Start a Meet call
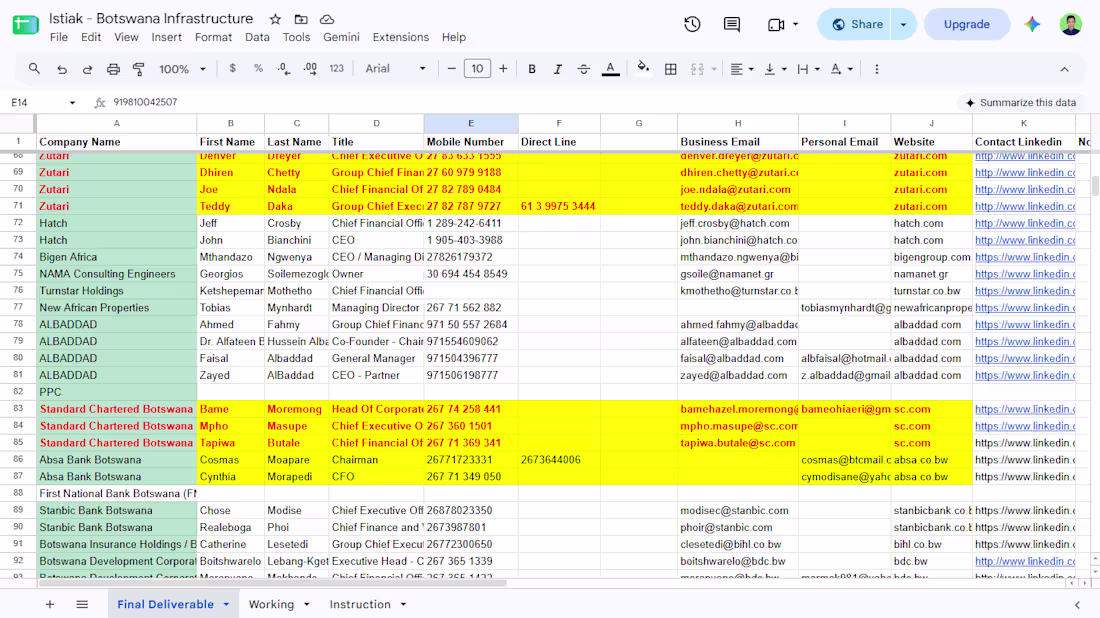Screen dimensions: 1100x618 click(x=776, y=24)
